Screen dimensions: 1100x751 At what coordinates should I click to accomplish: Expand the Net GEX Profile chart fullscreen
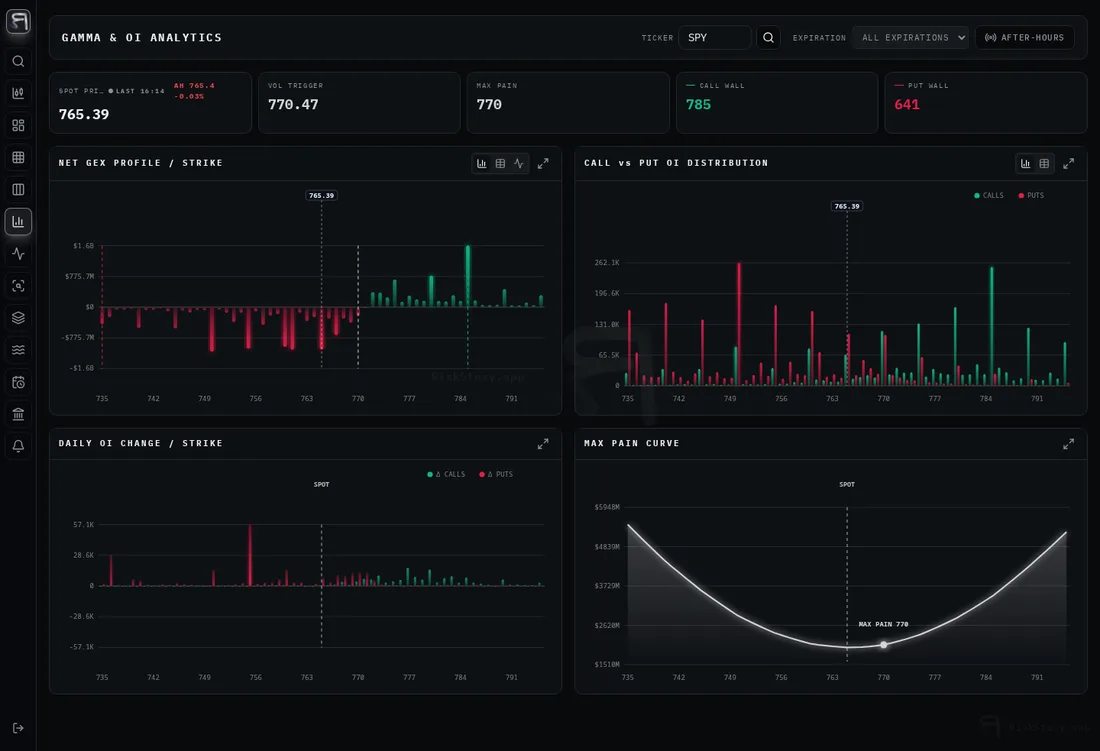(x=543, y=163)
